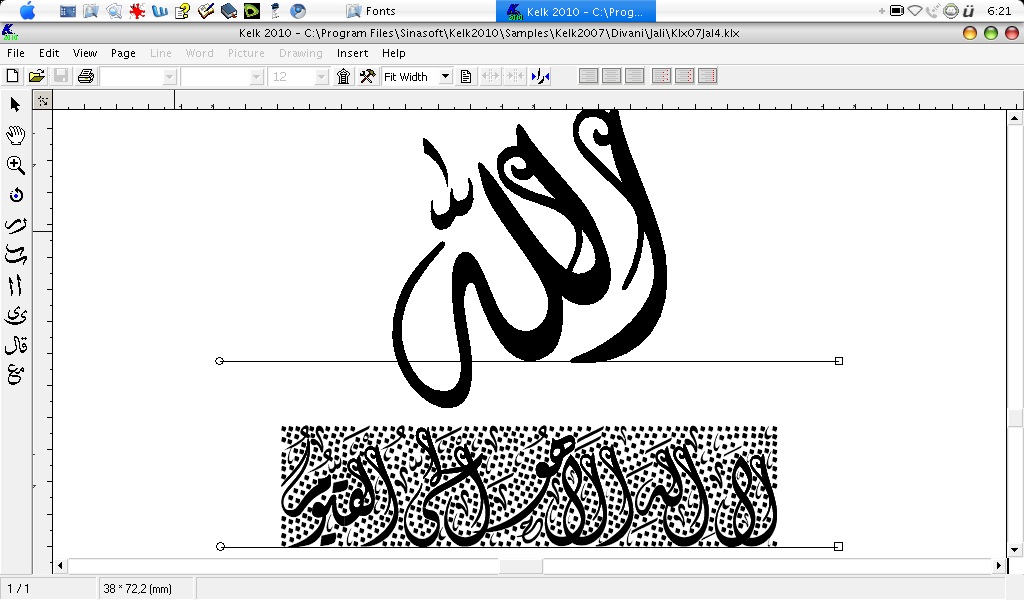
Task: Click the Save floppy disk icon
Action: tap(61, 76)
